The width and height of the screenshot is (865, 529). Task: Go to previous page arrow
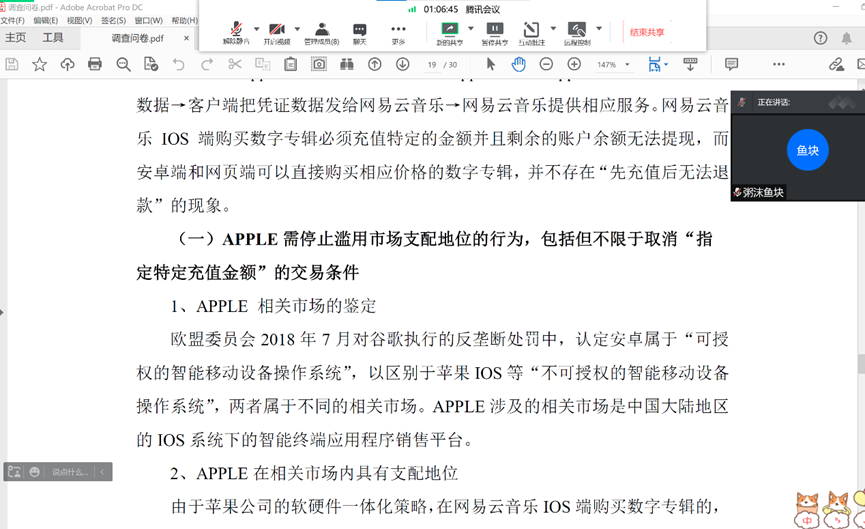point(375,65)
